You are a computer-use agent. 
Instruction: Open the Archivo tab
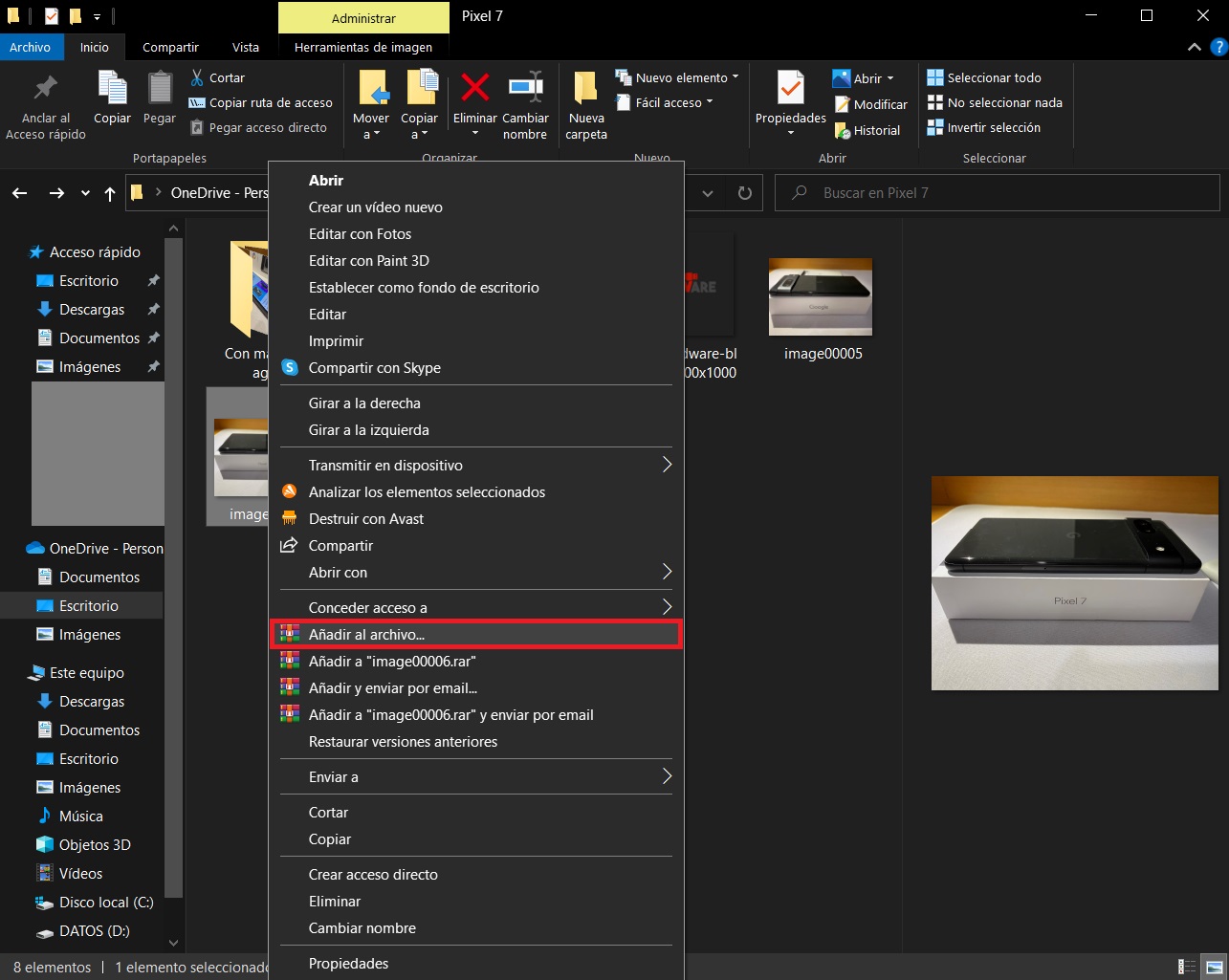pyautogui.click(x=31, y=47)
